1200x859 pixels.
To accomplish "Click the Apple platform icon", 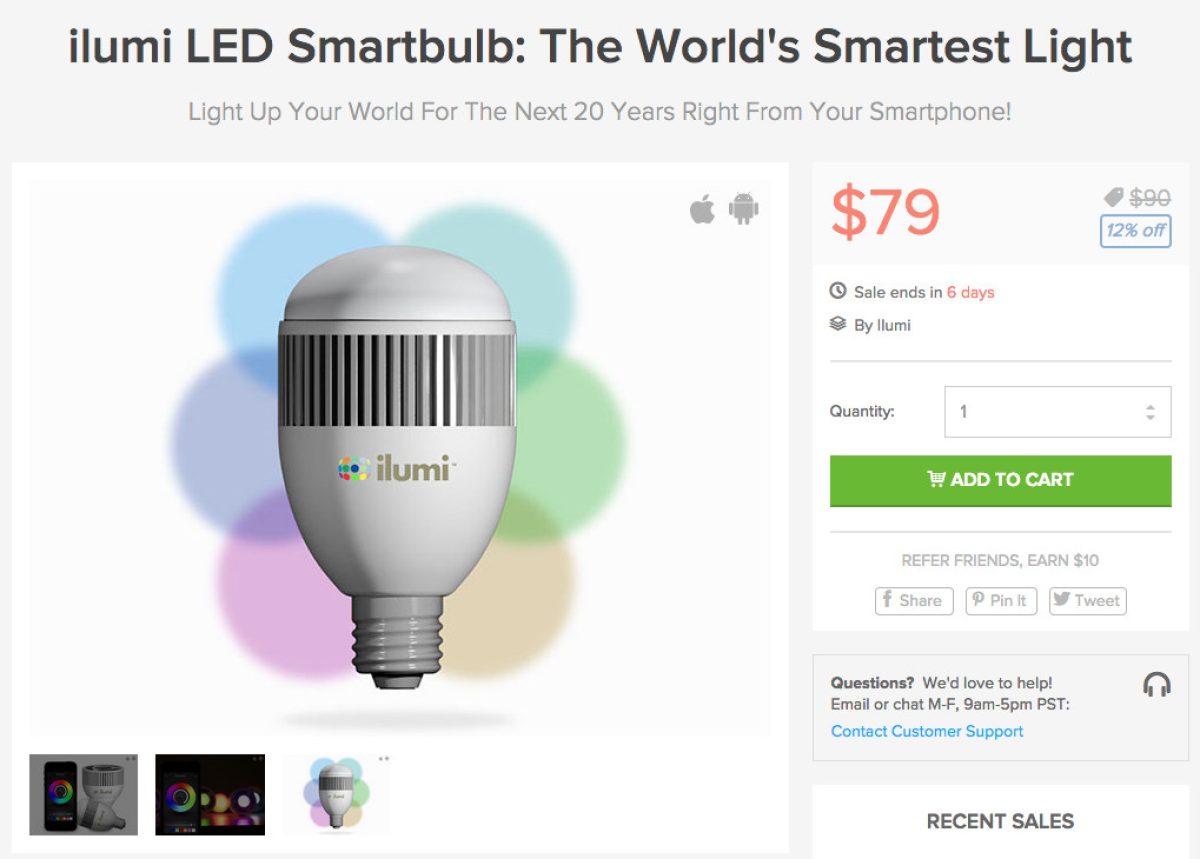I will click(x=702, y=210).
